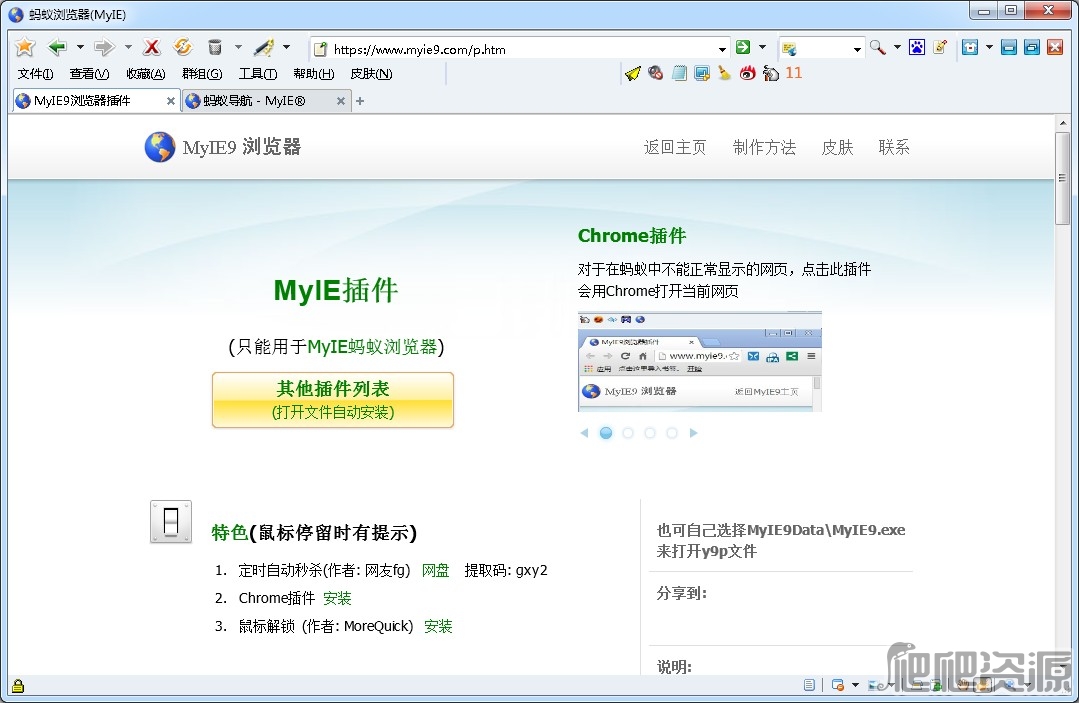Image resolution: width=1079 pixels, height=703 pixels.
Task: Click the carousel next arrow
Action: pos(694,433)
